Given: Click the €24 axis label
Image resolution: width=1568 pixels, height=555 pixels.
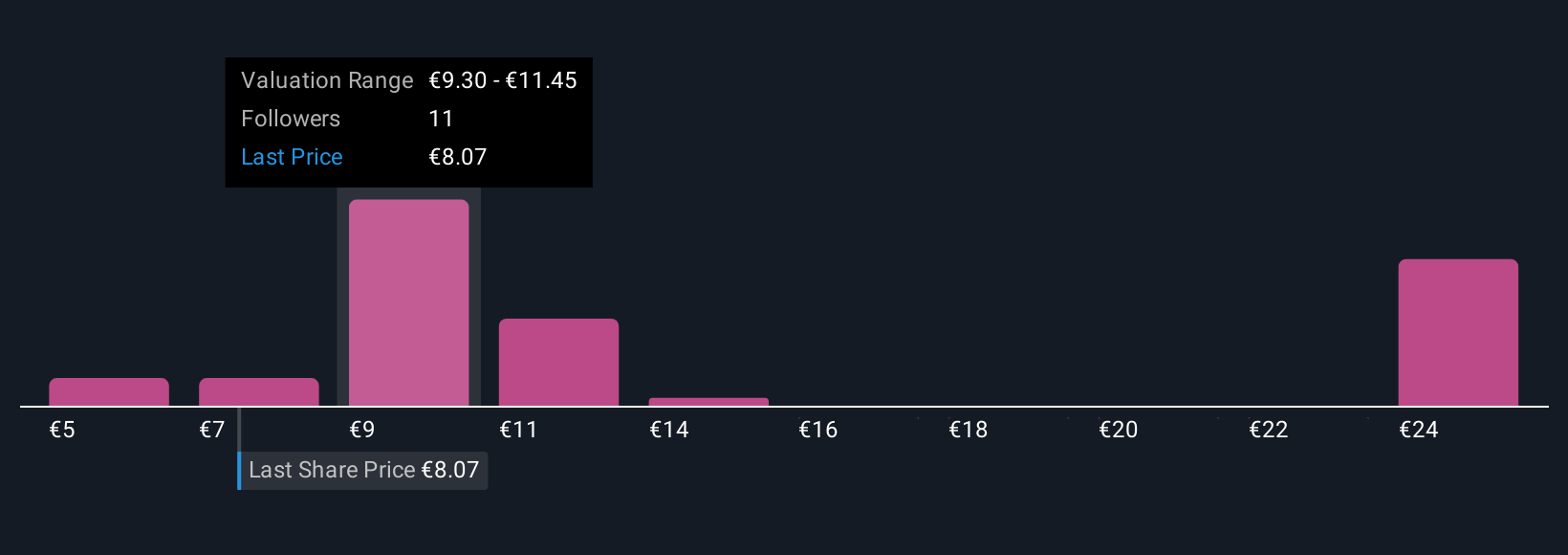Looking at the screenshot, I should coord(1419,430).
